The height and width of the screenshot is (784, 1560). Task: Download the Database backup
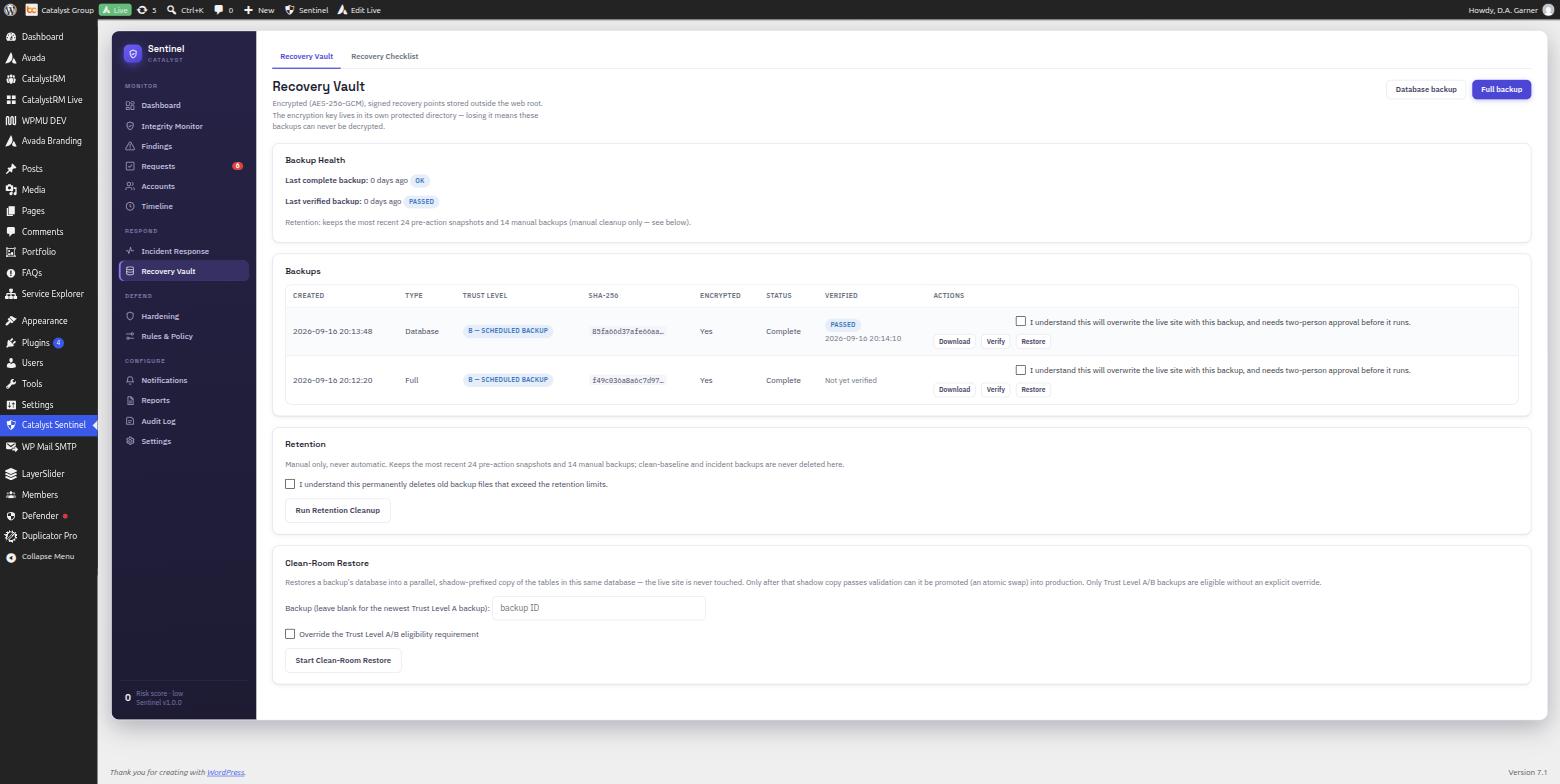tap(954, 341)
